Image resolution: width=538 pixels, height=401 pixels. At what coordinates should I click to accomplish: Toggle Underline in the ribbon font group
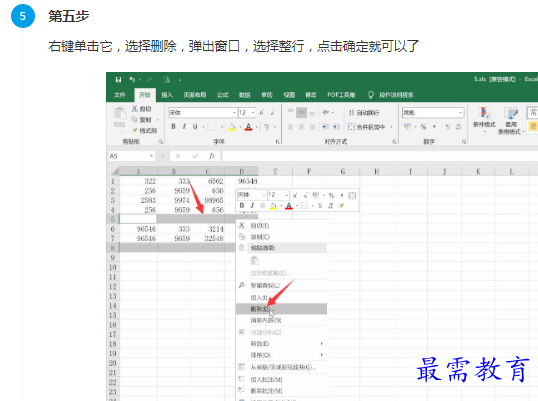coord(195,127)
